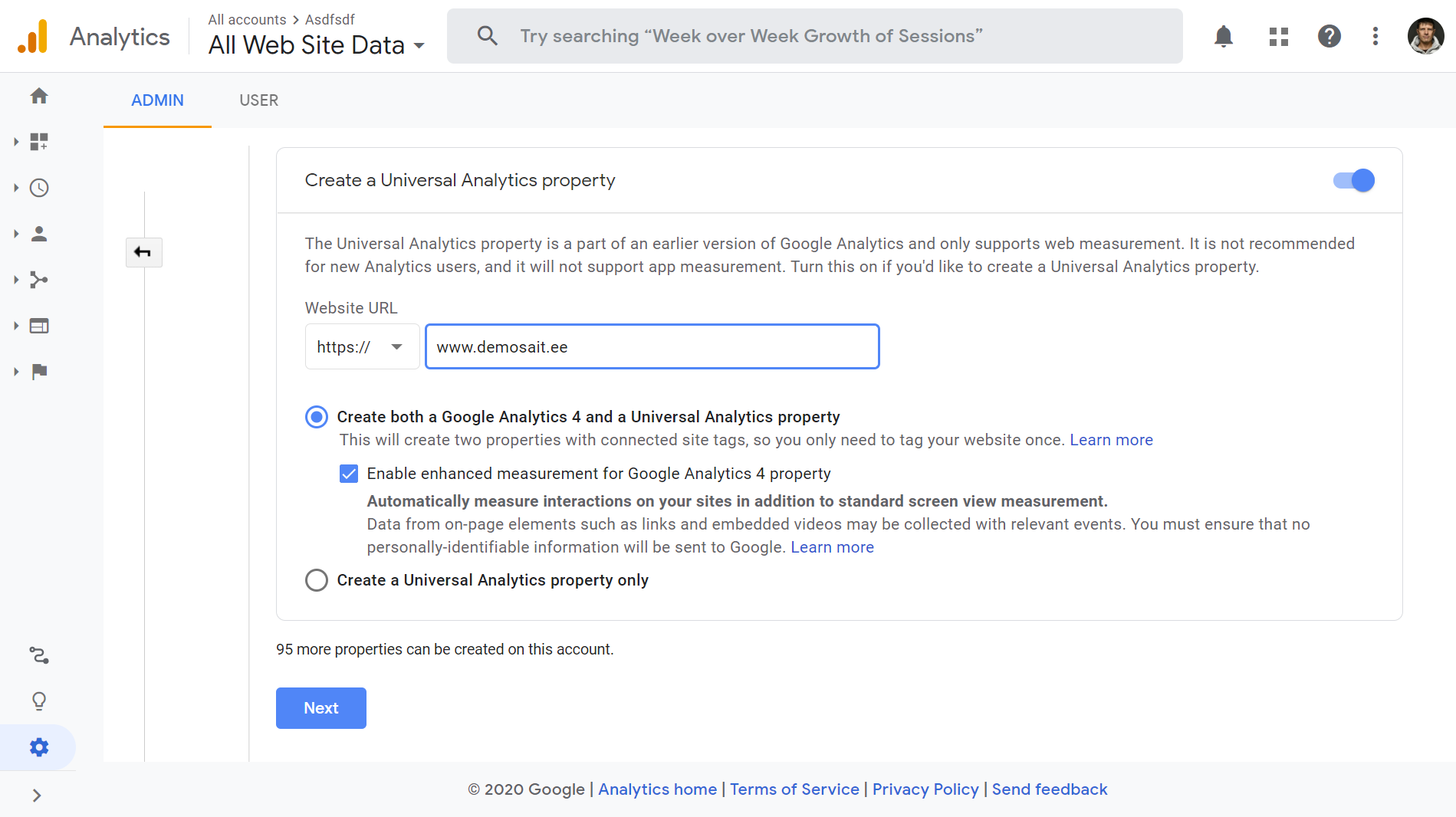Switch to the ADMIN tab
Image resolution: width=1456 pixels, height=817 pixels.
[x=157, y=100]
